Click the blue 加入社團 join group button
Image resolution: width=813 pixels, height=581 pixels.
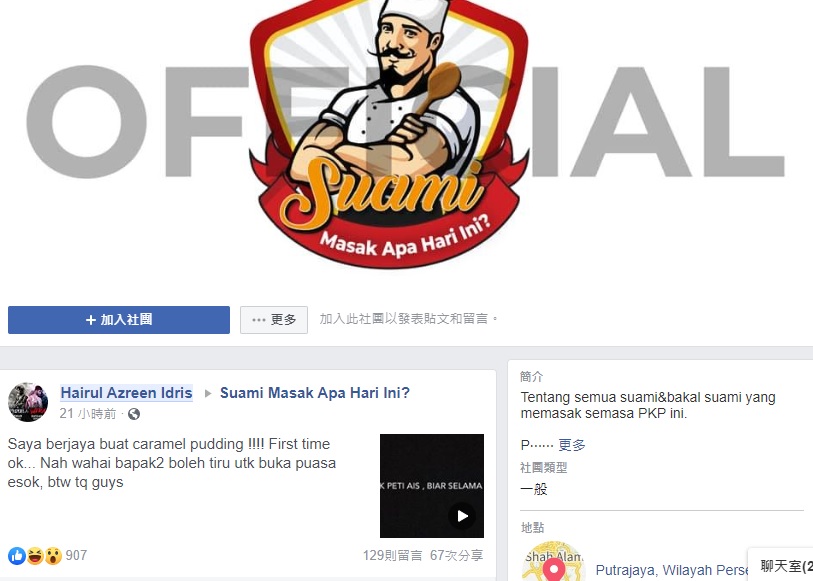[x=119, y=320]
